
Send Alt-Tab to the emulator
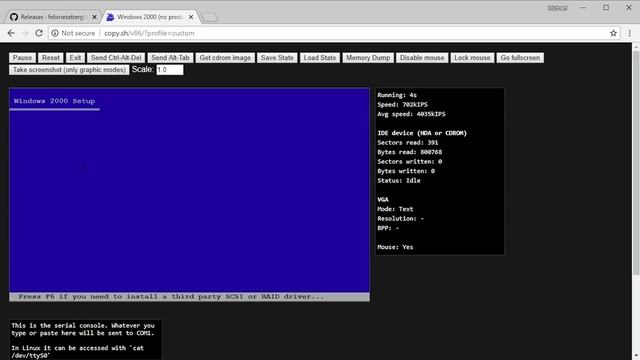[170, 58]
